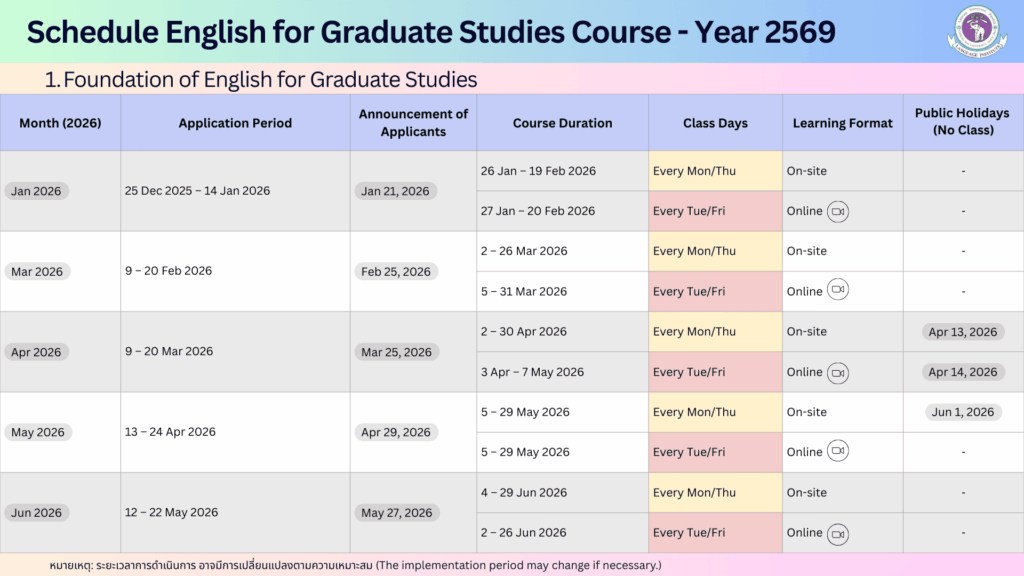1024x576 pixels.
Task: Select the Jan 2026 month badge
Action: pos(36,191)
